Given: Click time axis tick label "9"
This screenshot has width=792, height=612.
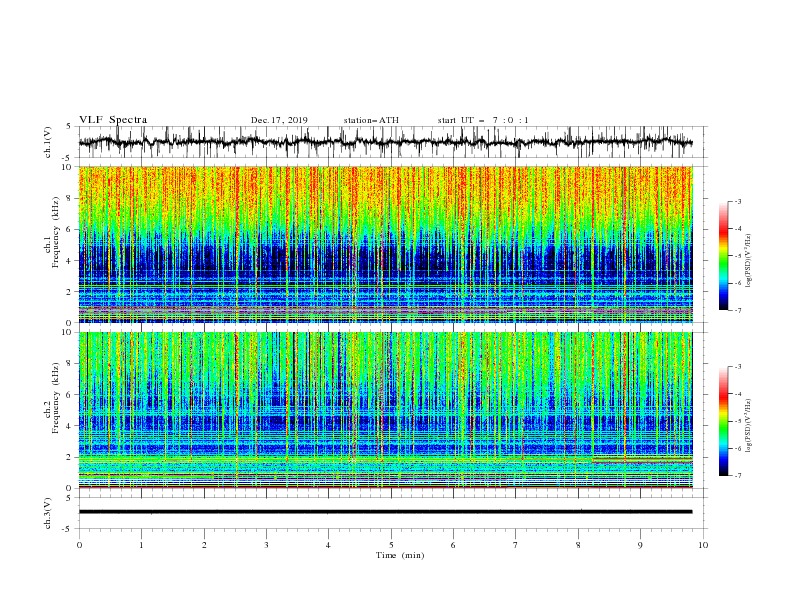Looking at the screenshot, I should [640, 545].
